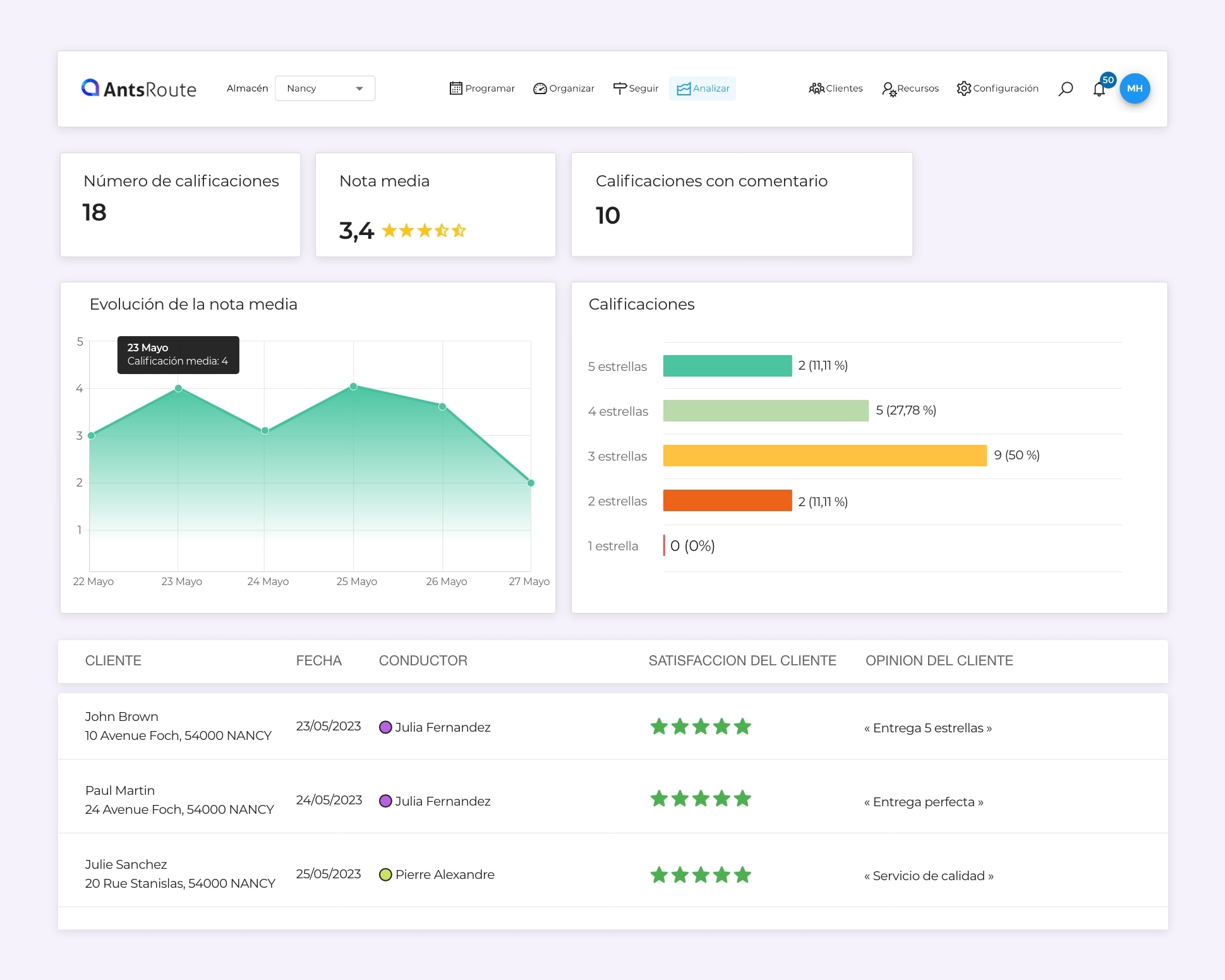
Task: Select the 23 Mayo chart data point
Action: click(x=178, y=388)
